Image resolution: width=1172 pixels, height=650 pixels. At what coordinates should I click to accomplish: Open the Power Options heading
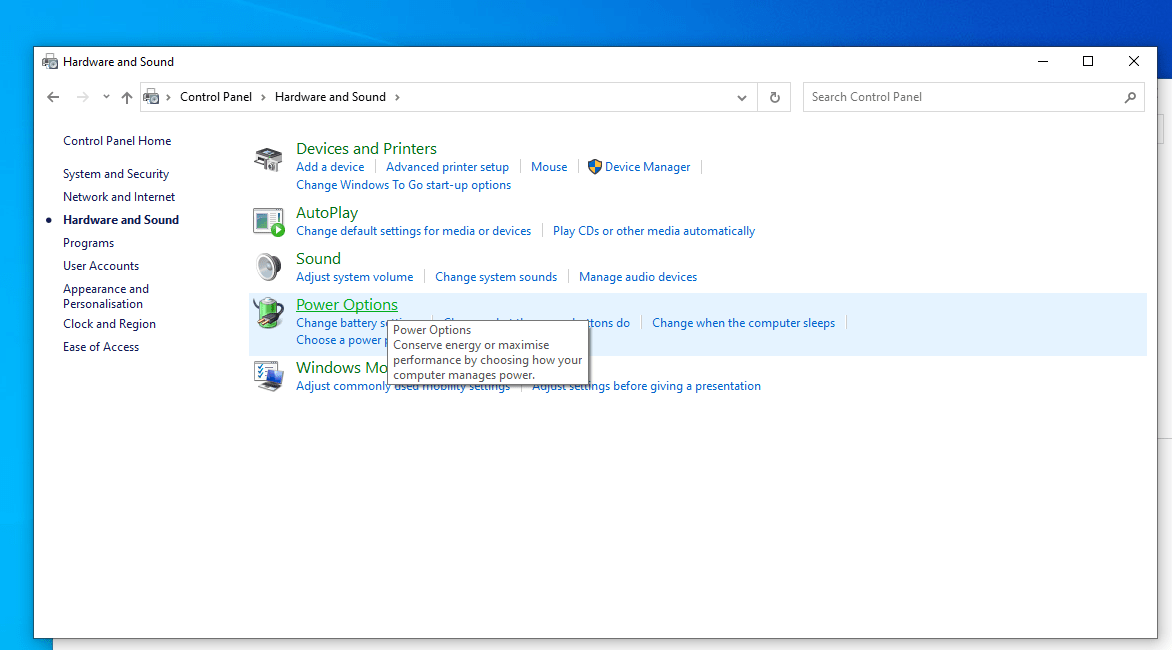tap(347, 305)
